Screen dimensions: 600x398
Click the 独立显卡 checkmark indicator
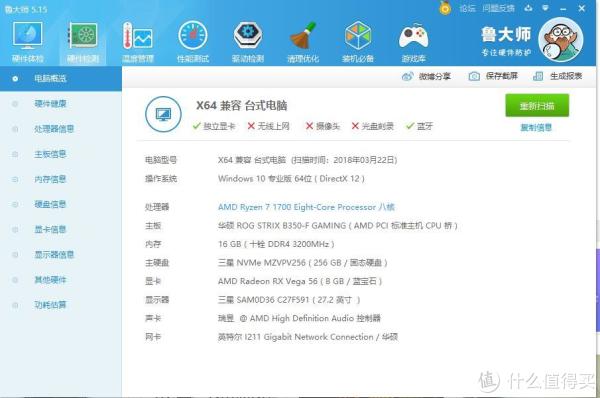click(x=214, y=126)
